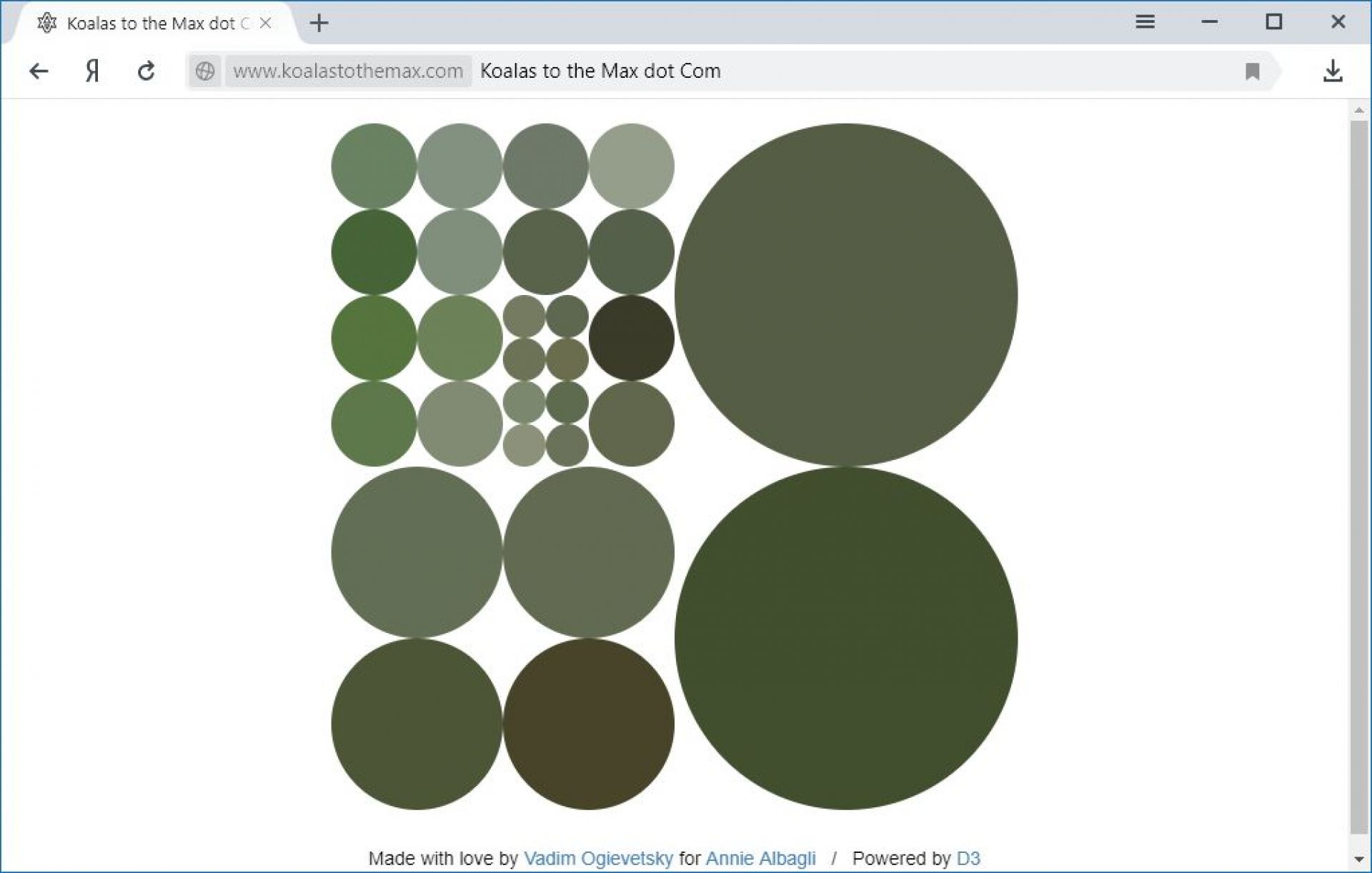Open the Vadim Ogievetsky link
Viewport: 1372px width, 873px height.
tap(598, 858)
